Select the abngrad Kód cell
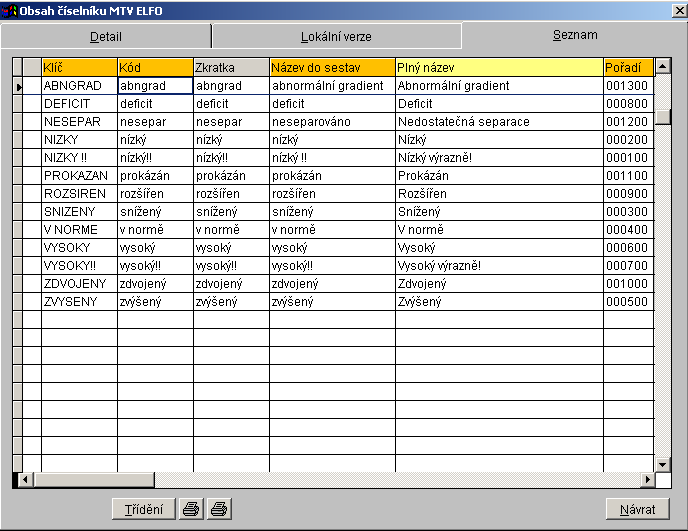The width and height of the screenshot is (688, 531). (x=155, y=86)
